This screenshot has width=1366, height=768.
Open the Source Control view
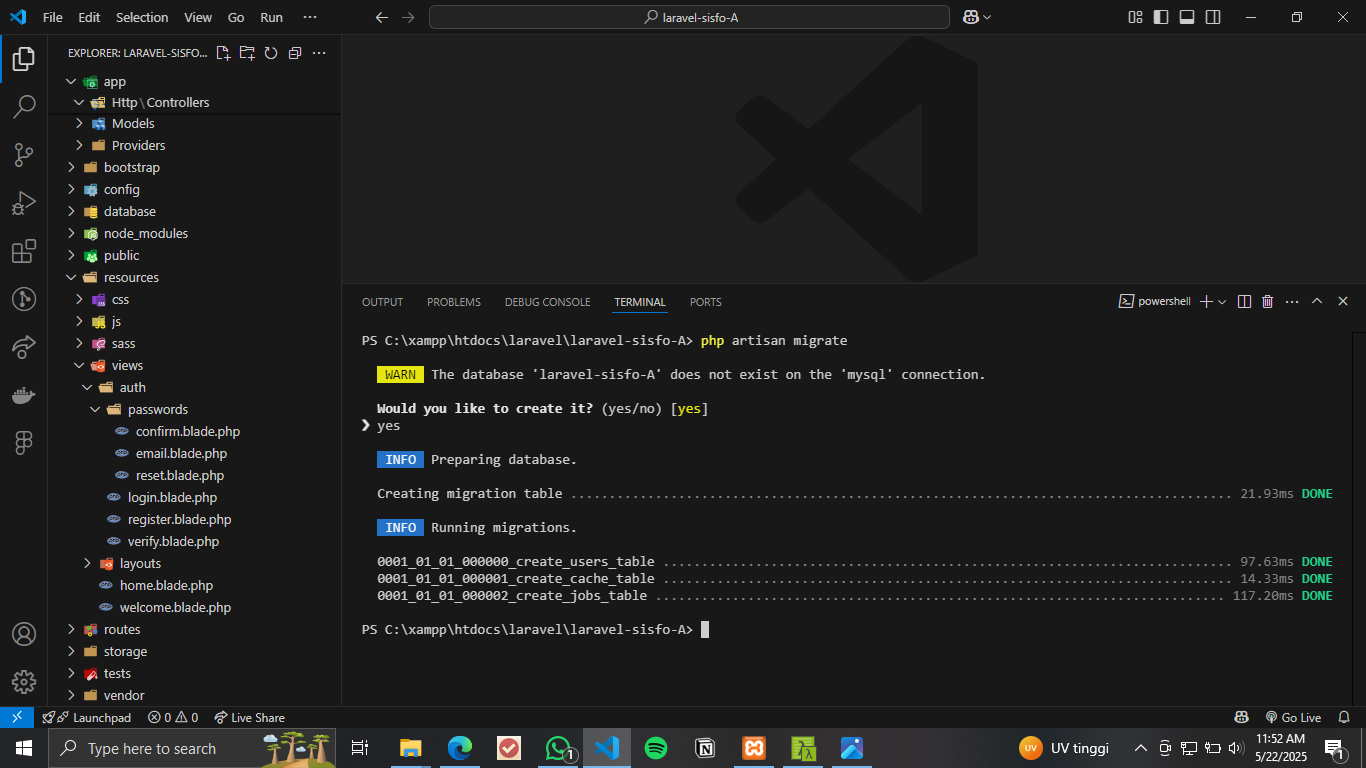[x=24, y=154]
